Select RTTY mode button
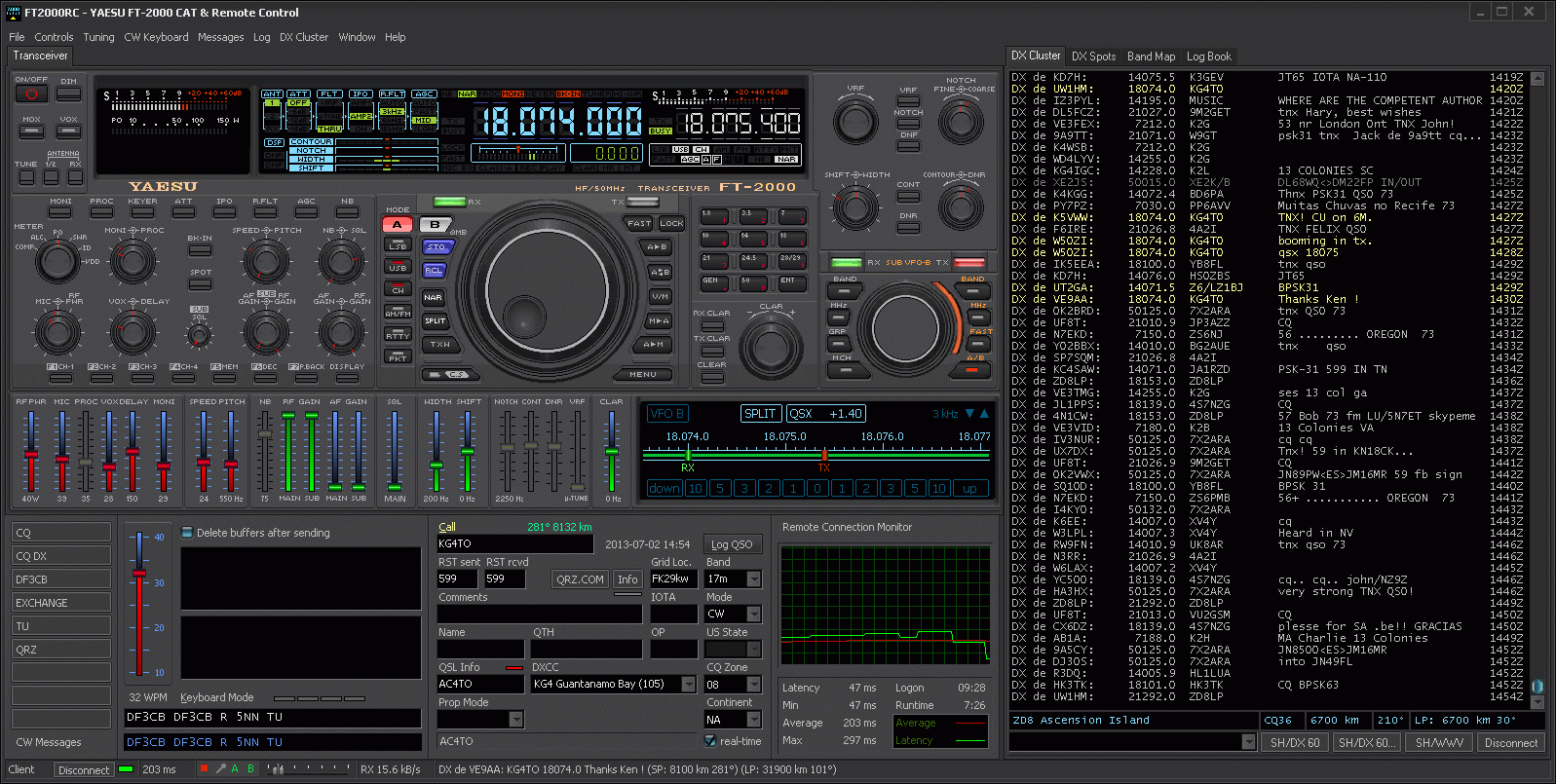Image resolution: width=1556 pixels, height=784 pixels. click(398, 336)
